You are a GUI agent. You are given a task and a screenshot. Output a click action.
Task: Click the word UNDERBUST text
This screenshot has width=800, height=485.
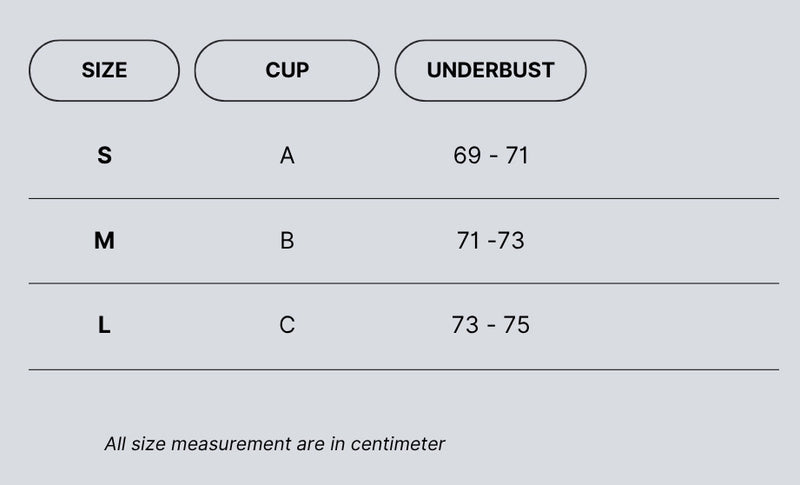tap(490, 70)
